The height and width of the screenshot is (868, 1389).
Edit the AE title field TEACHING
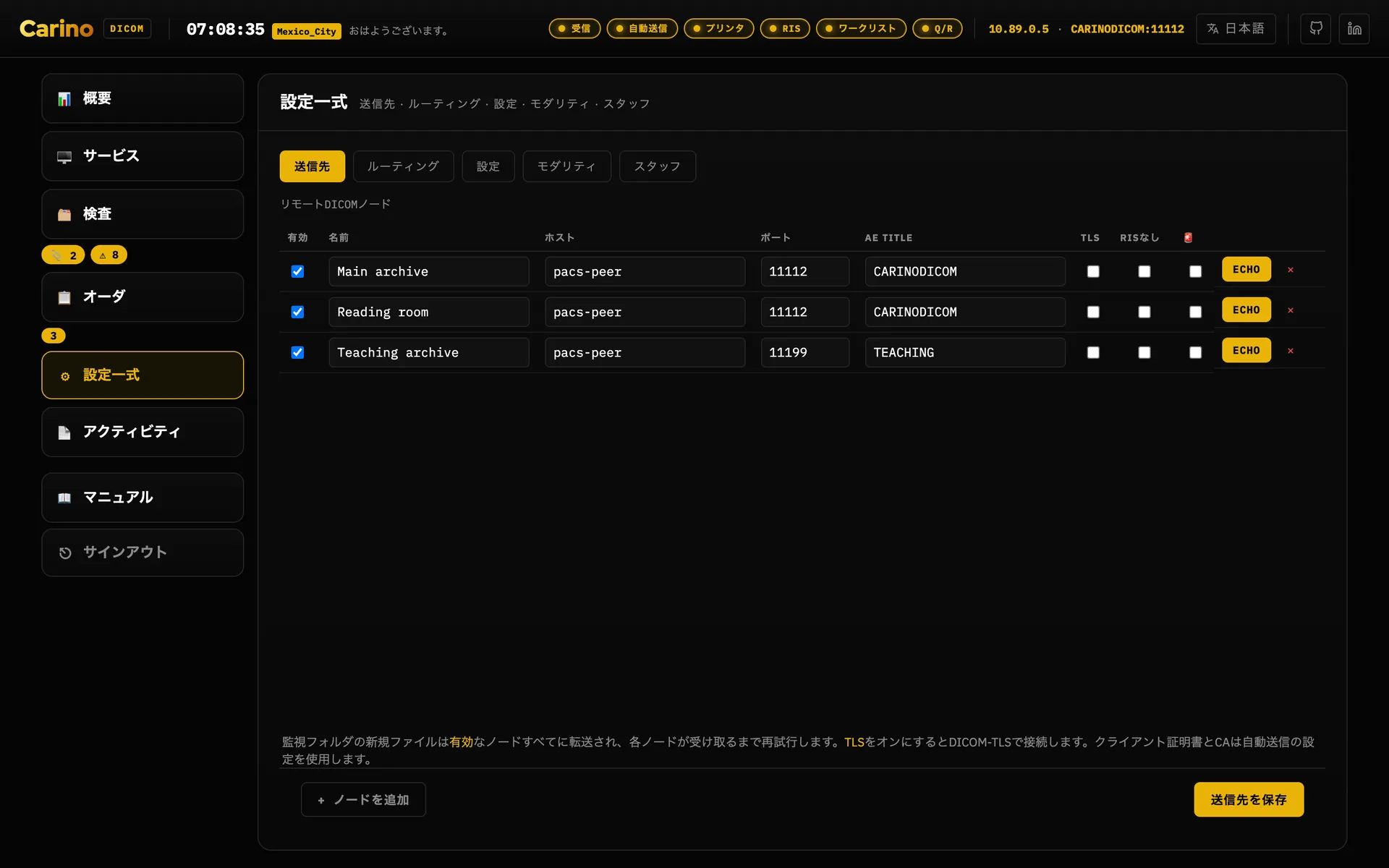click(965, 352)
